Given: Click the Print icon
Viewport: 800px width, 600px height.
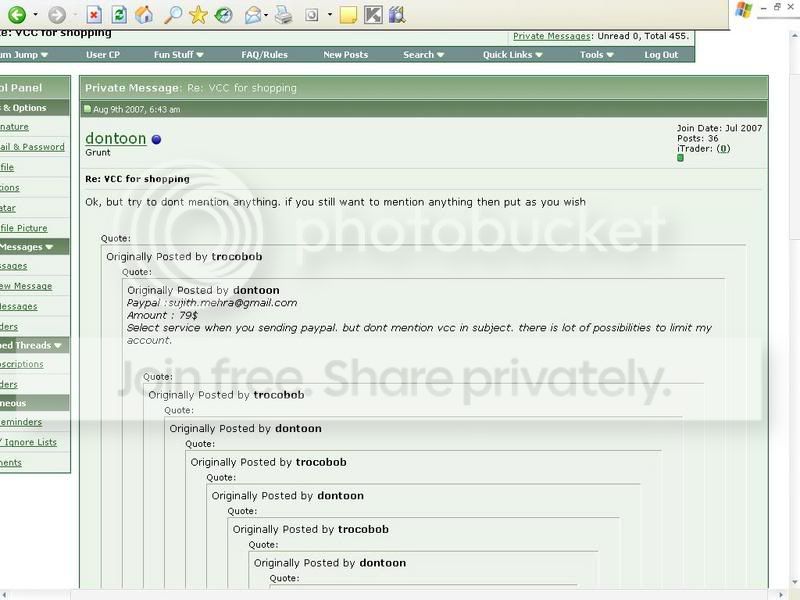Looking at the screenshot, I should click(x=284, y=15).
